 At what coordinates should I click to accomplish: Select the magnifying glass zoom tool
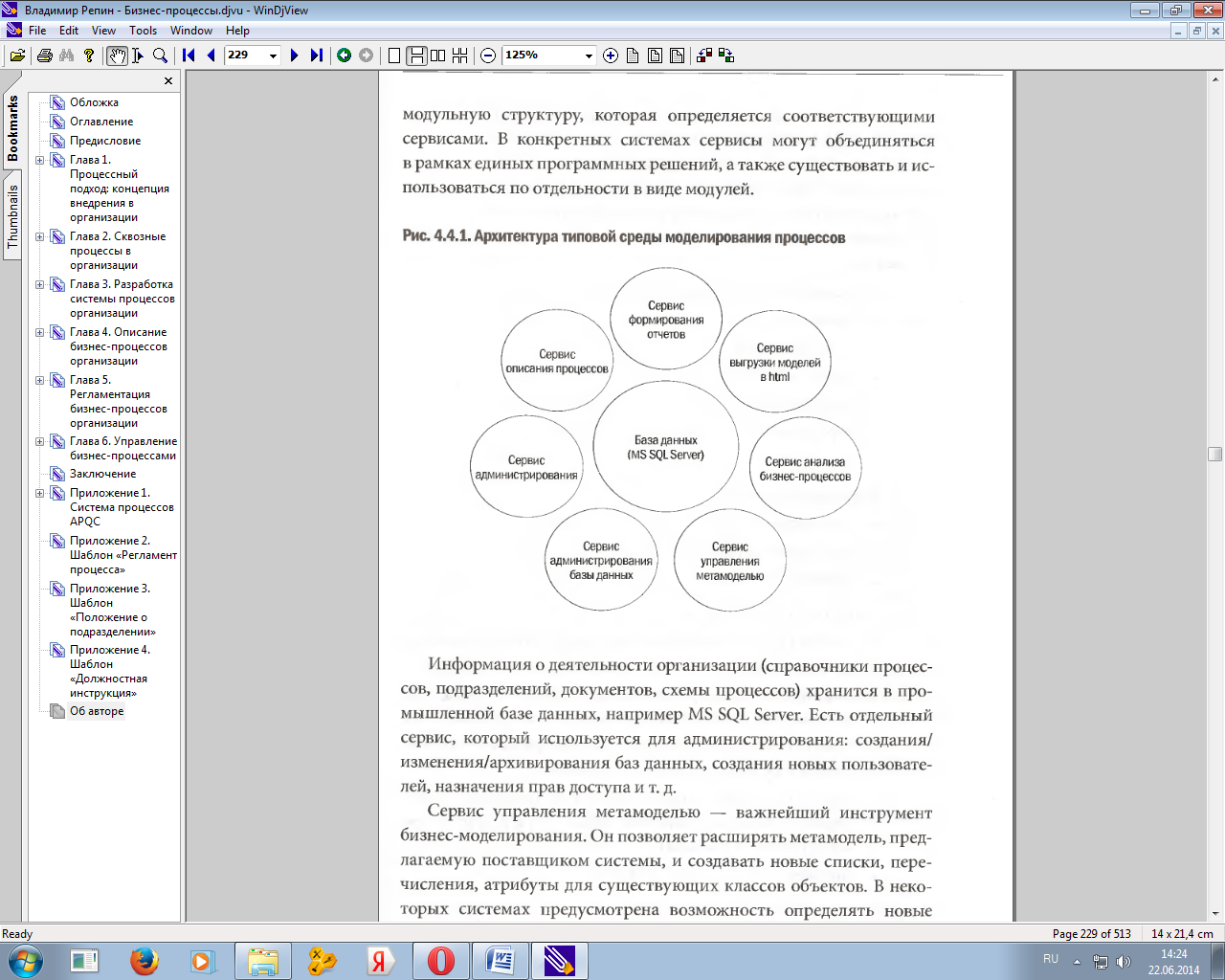161,56
